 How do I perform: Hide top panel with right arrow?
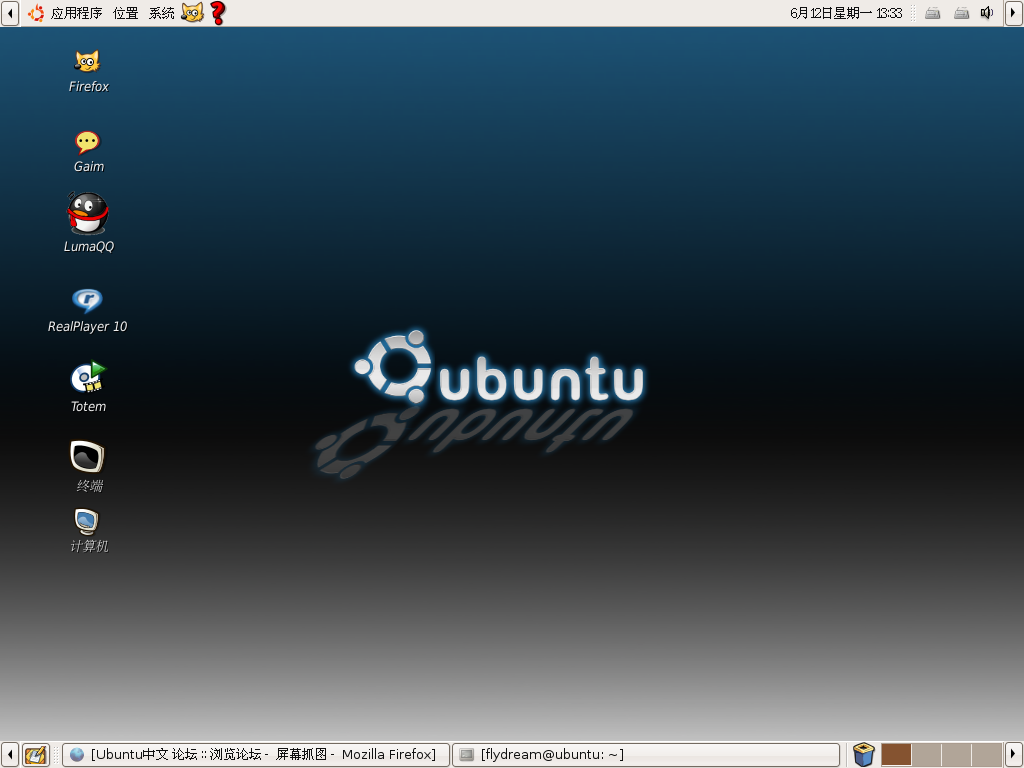coord(1014,13)
